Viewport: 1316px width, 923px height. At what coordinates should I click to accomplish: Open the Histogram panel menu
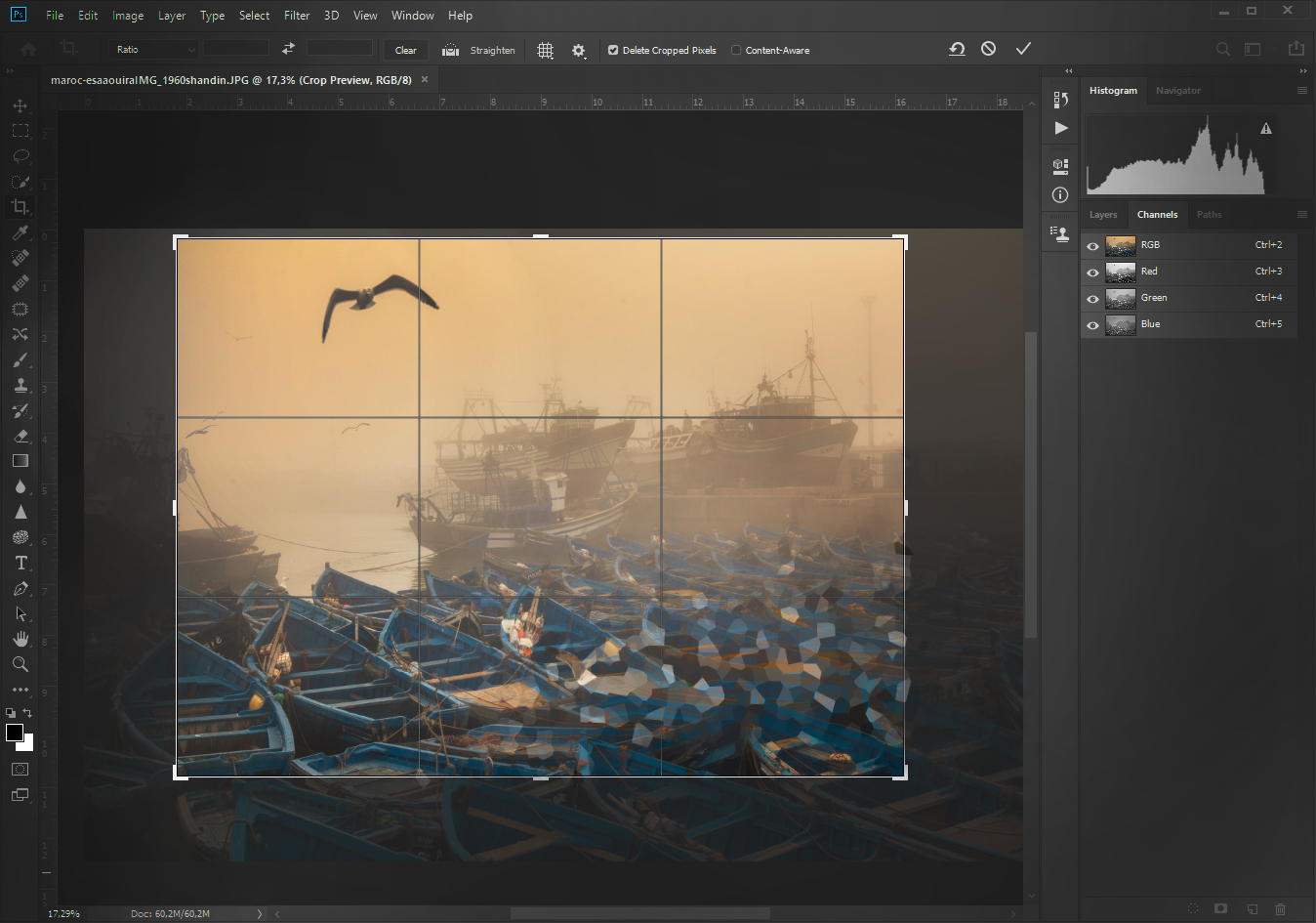[x=1301, y=90]
